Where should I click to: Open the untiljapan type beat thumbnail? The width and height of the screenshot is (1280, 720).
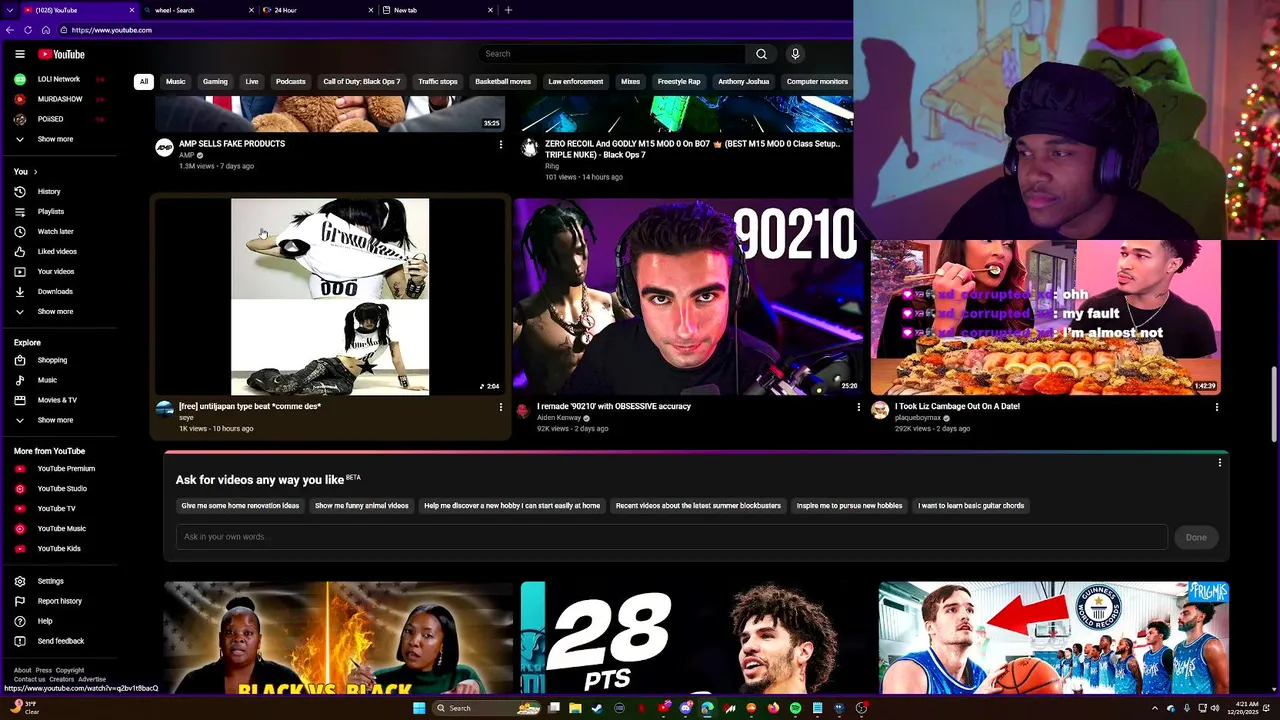click(x=330, y=296)
